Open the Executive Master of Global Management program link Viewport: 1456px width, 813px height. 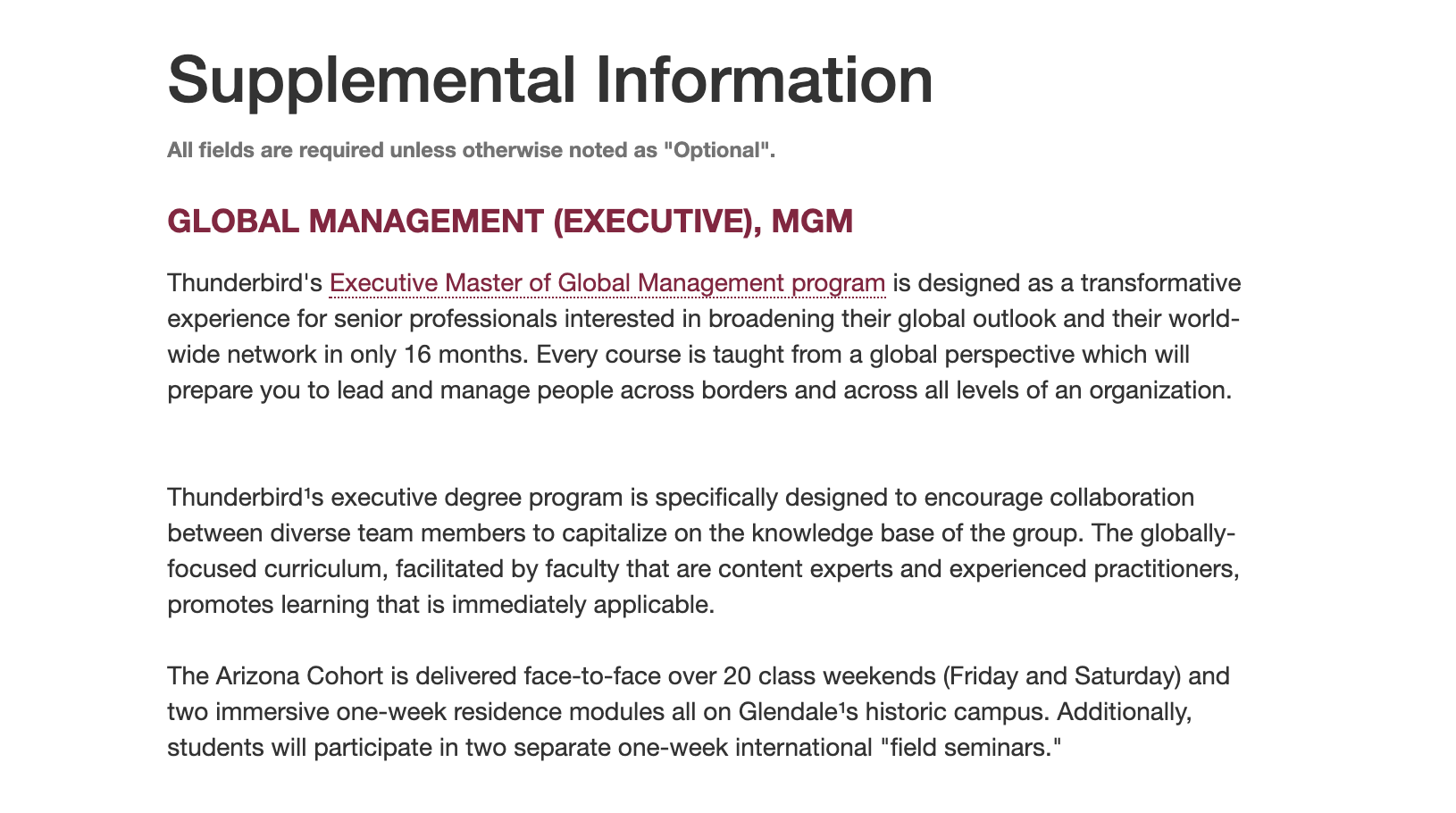[607, 283]
